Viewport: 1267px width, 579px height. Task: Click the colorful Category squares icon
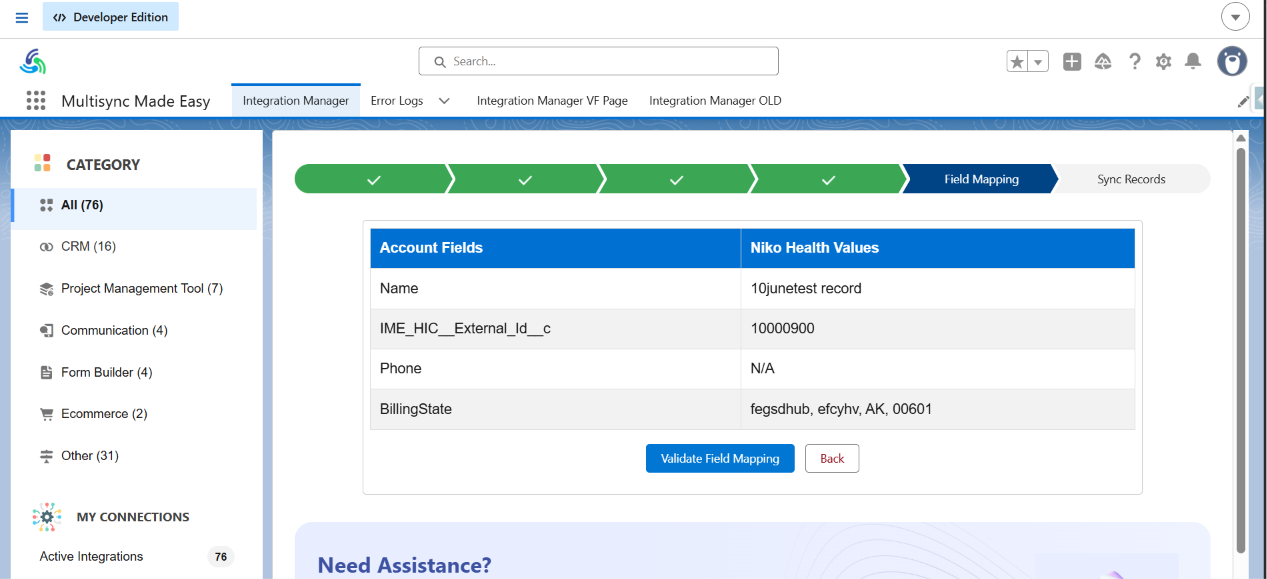(x=42, y=163)
